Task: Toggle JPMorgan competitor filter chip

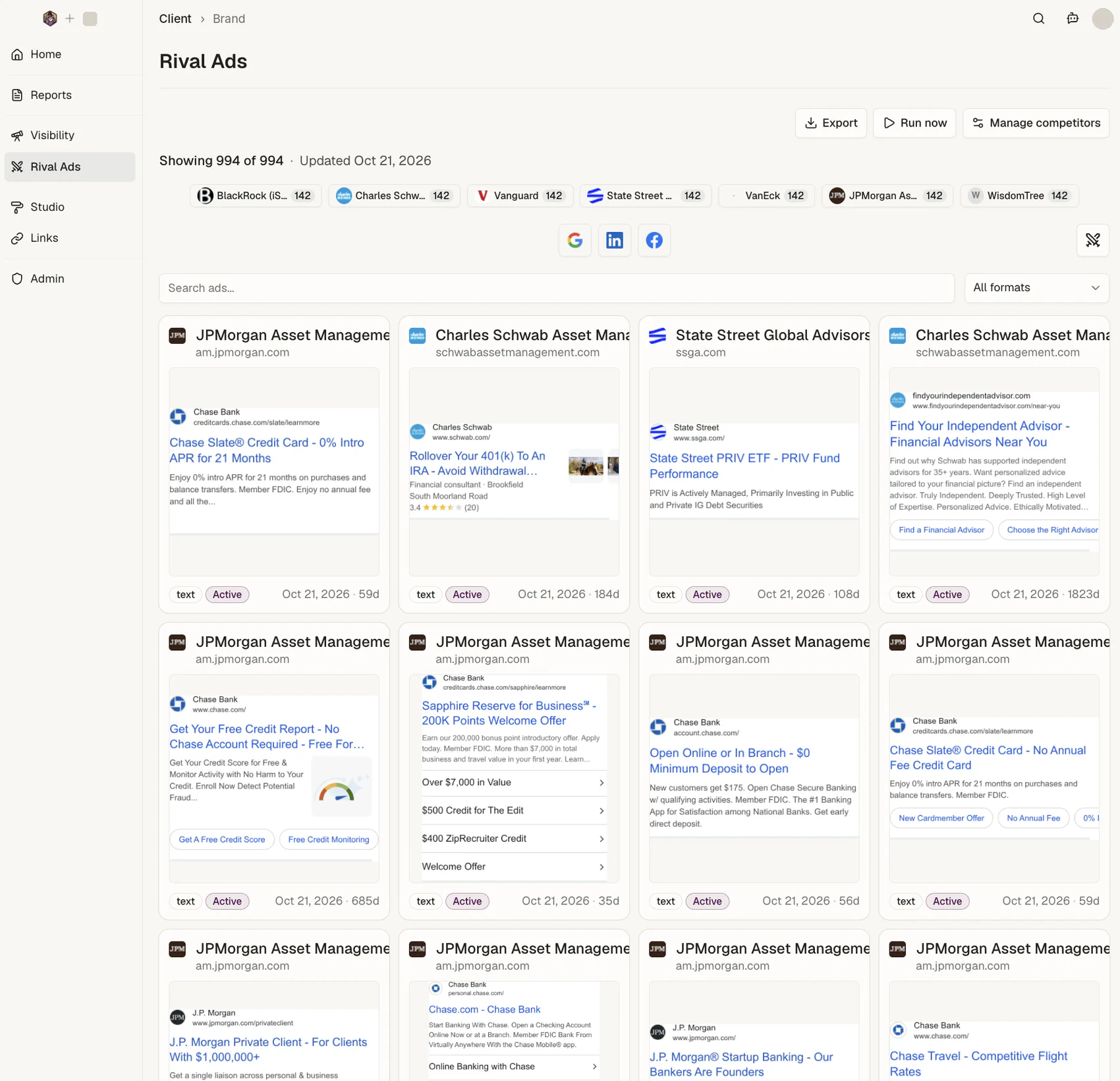Action: [887, 196]
